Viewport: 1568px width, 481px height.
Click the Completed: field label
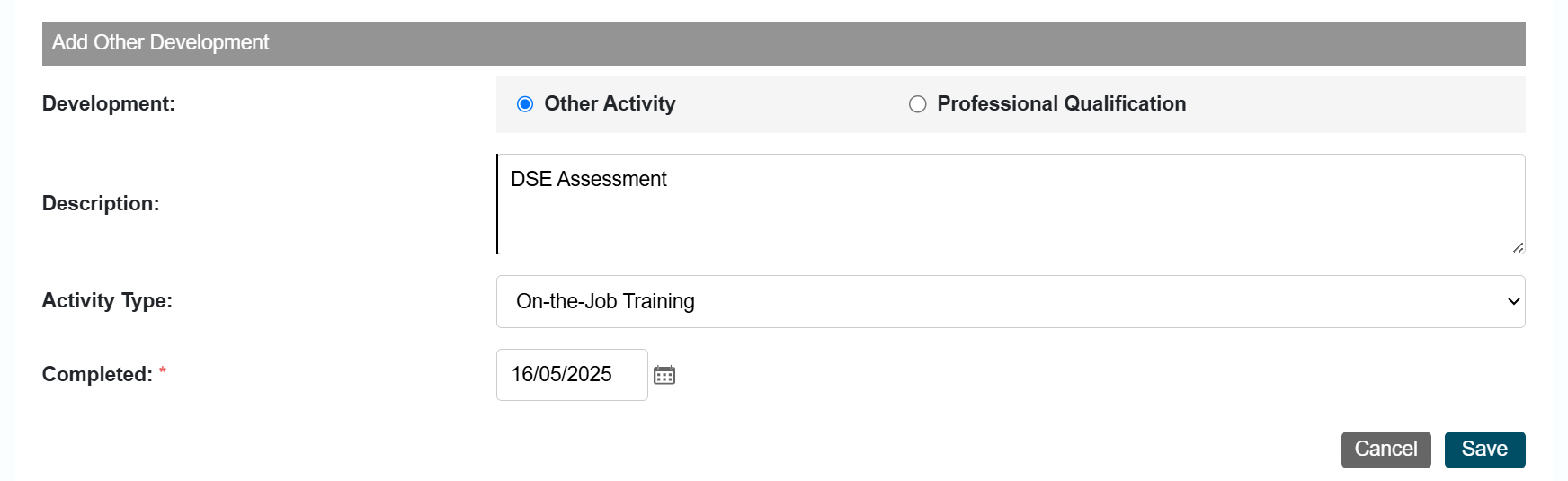[97, 375]
